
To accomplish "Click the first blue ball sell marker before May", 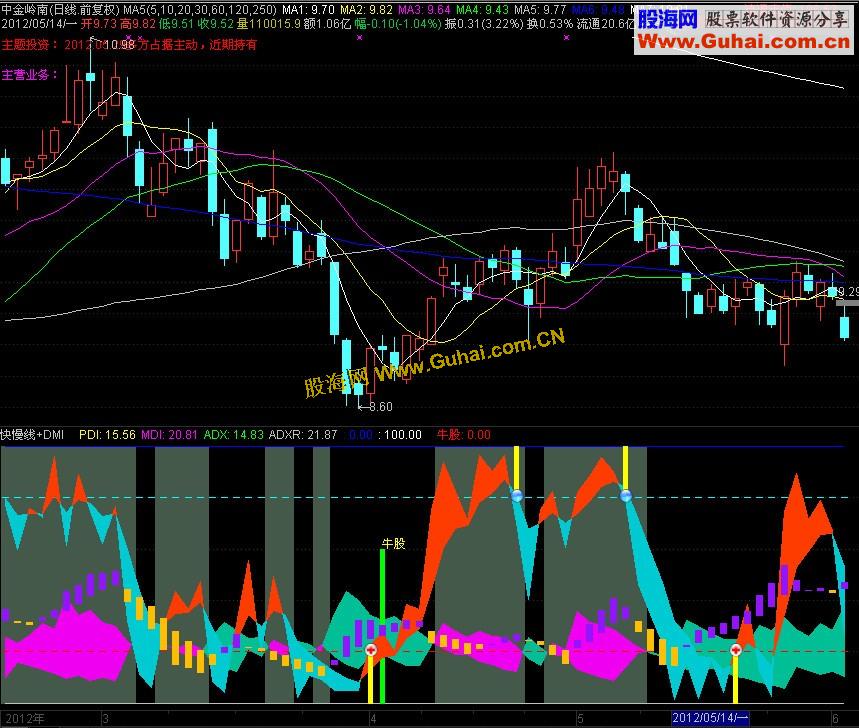I will (517, 496).
